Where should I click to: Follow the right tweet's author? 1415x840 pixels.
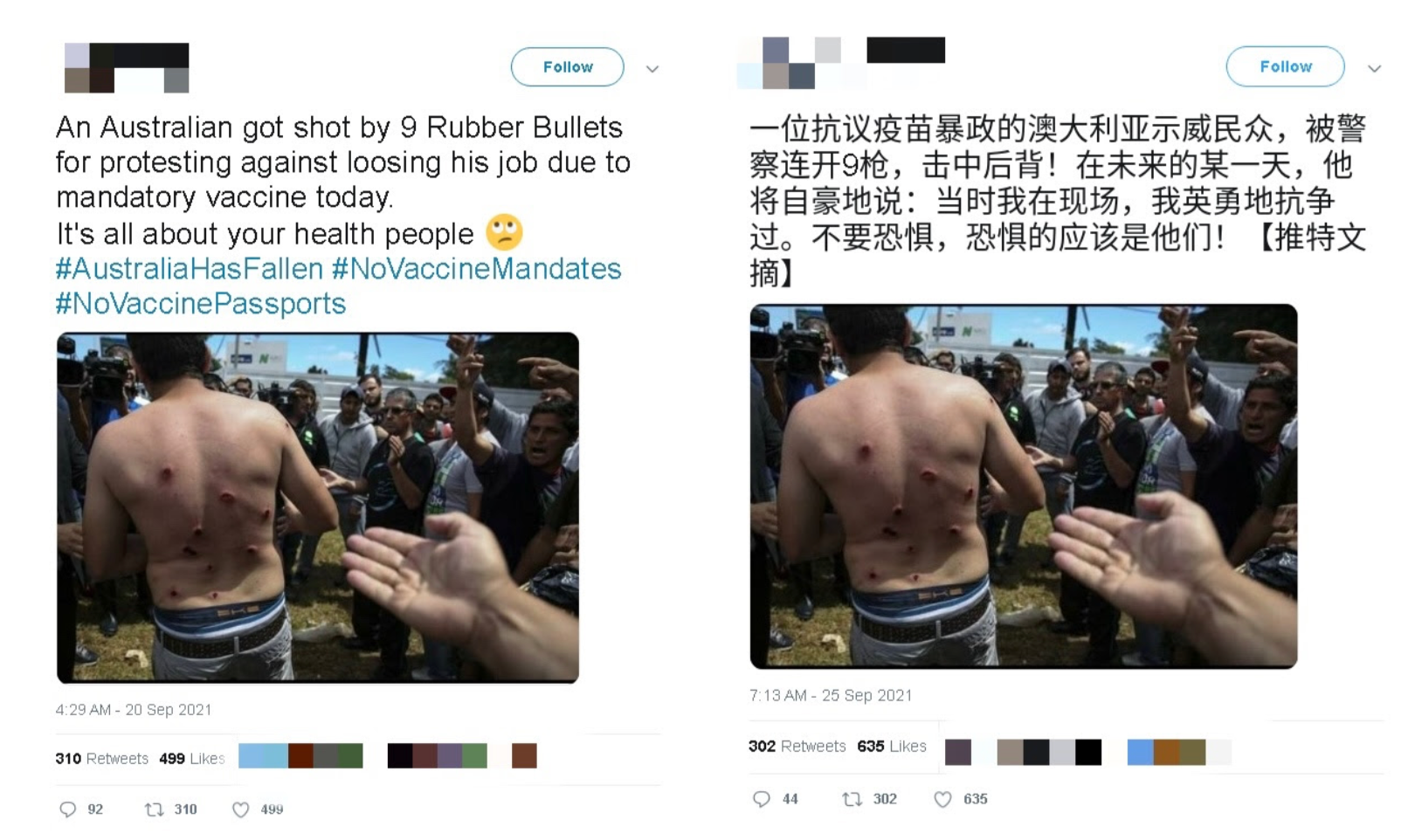[1285, 66]
